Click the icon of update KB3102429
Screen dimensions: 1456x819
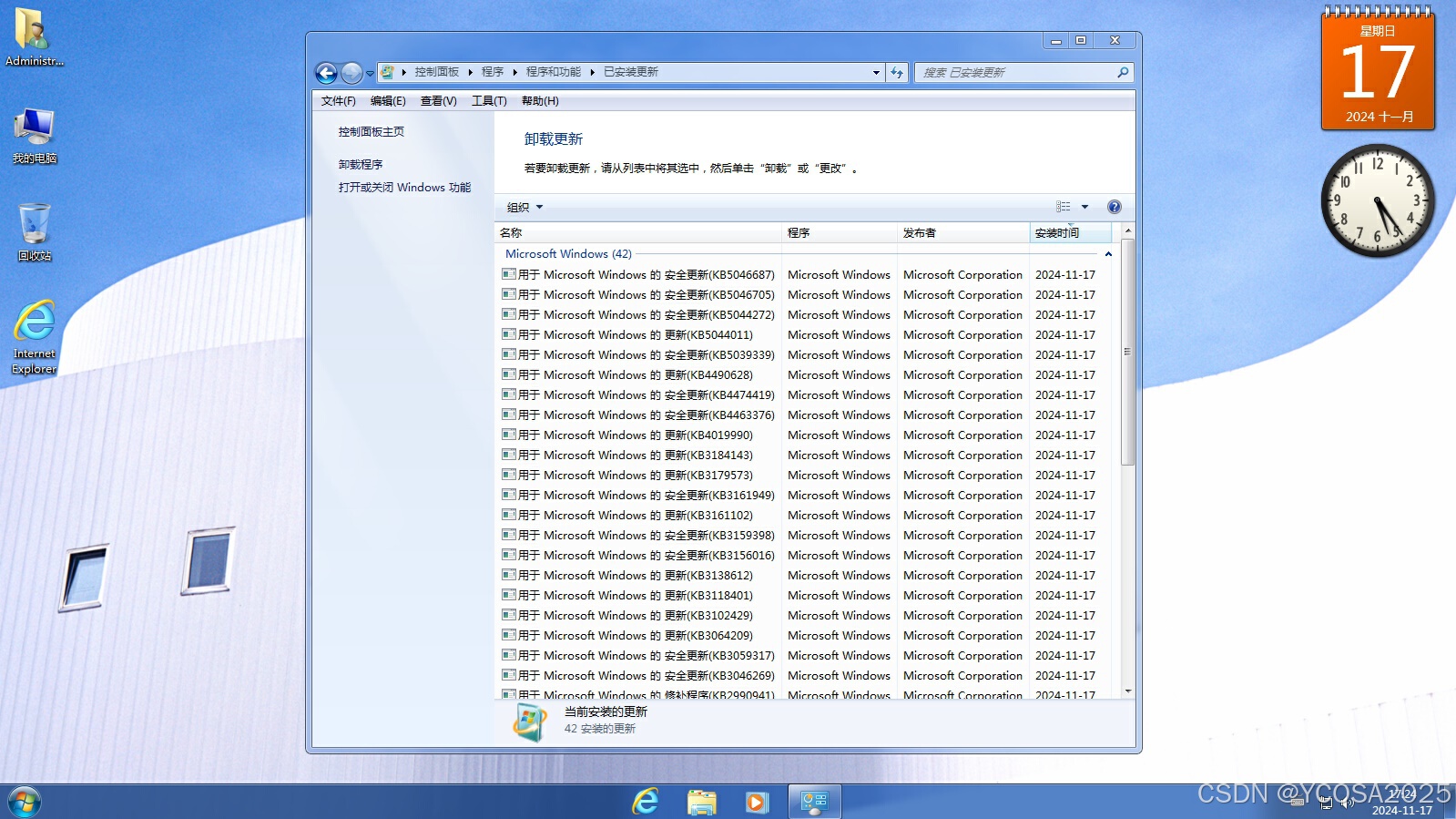(x=509, y=615)
